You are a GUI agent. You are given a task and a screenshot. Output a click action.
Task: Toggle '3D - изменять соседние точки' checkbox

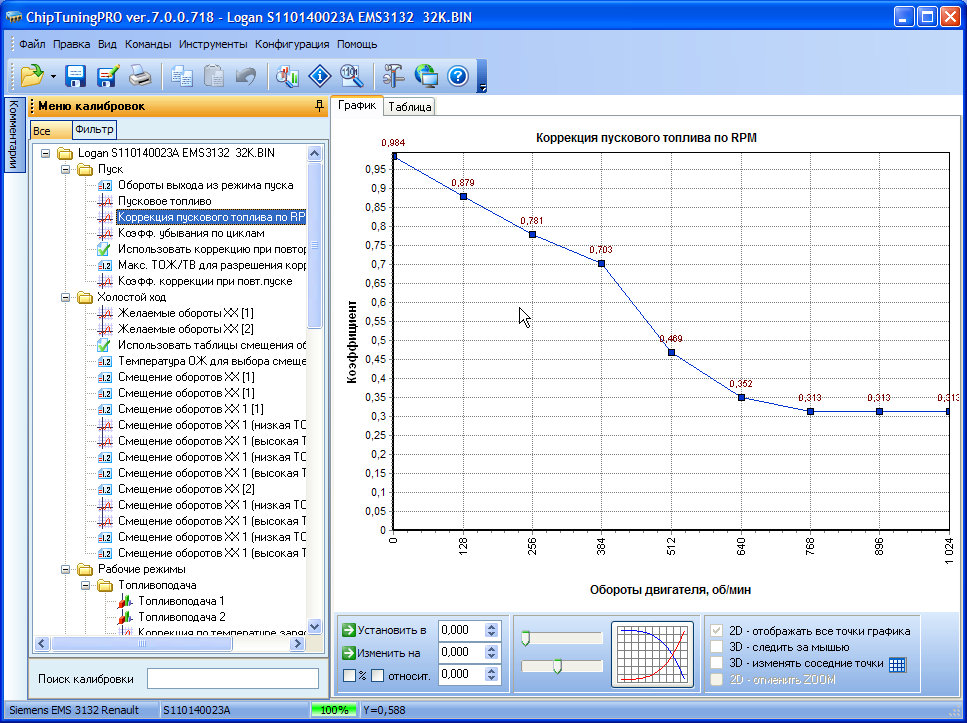(715, 664)
